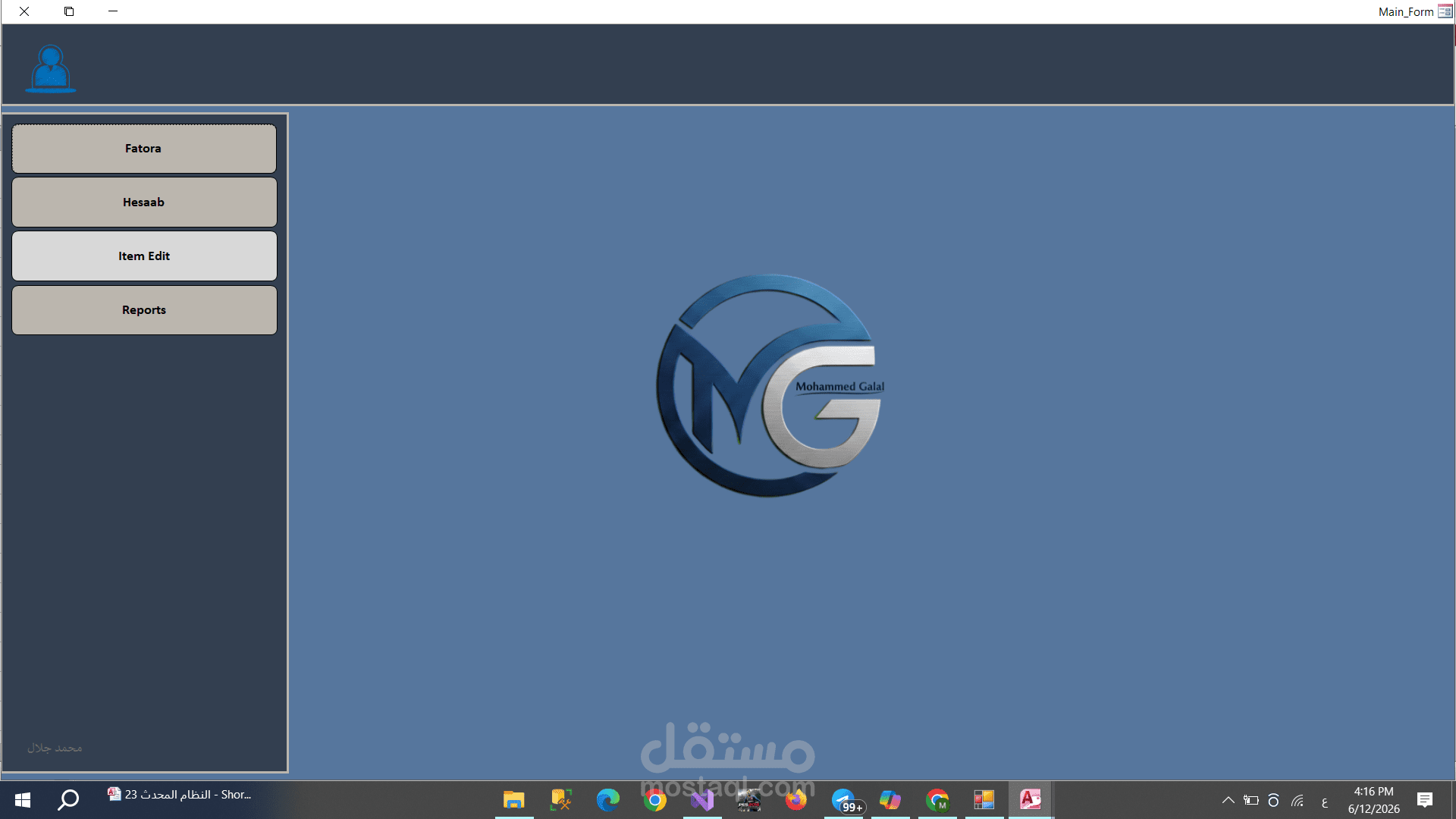The width and height of the screenshot is (1456, 819).
Task: Open the Fatora invoice screen
Action: tap(144, 149)
